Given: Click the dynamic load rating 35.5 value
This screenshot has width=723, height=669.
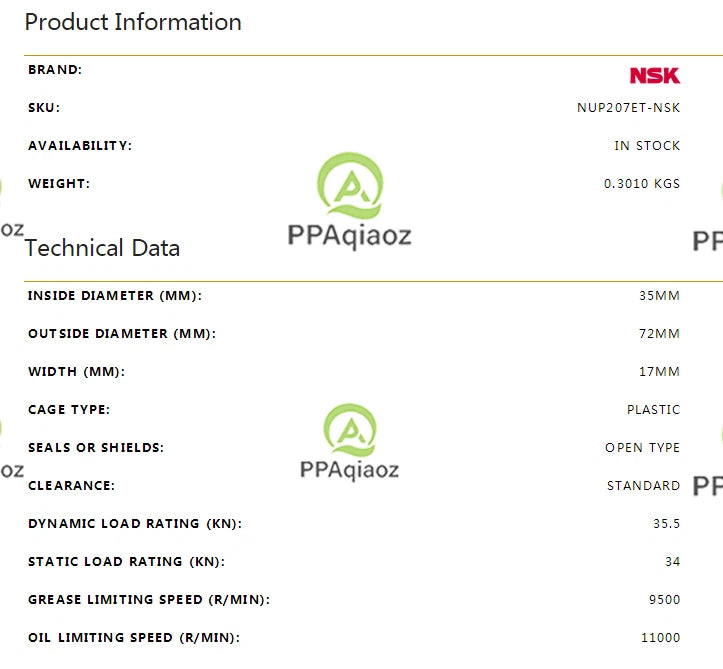Looking at the screenshot, I should click(x=667, y=523).
